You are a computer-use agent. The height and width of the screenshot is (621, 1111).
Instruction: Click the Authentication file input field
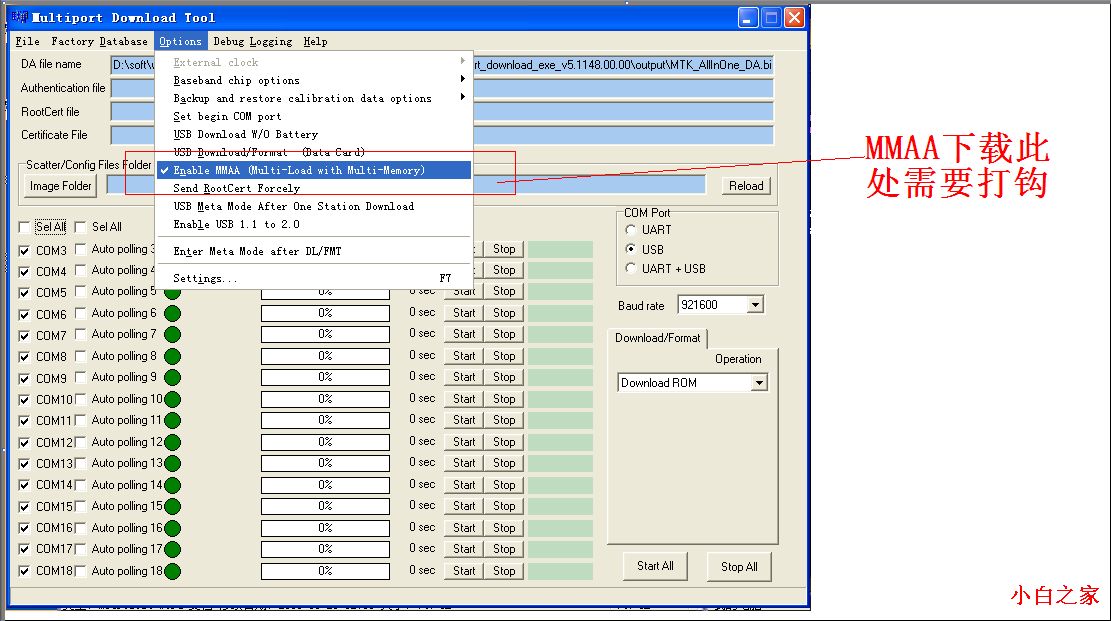click(x=442, y=88)
